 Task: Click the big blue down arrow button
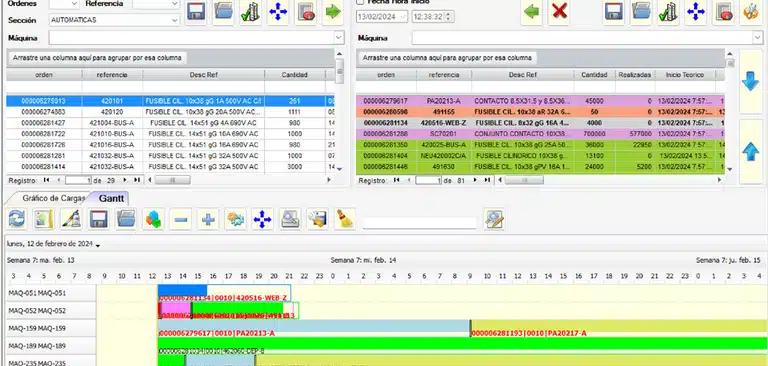point(750,81)
